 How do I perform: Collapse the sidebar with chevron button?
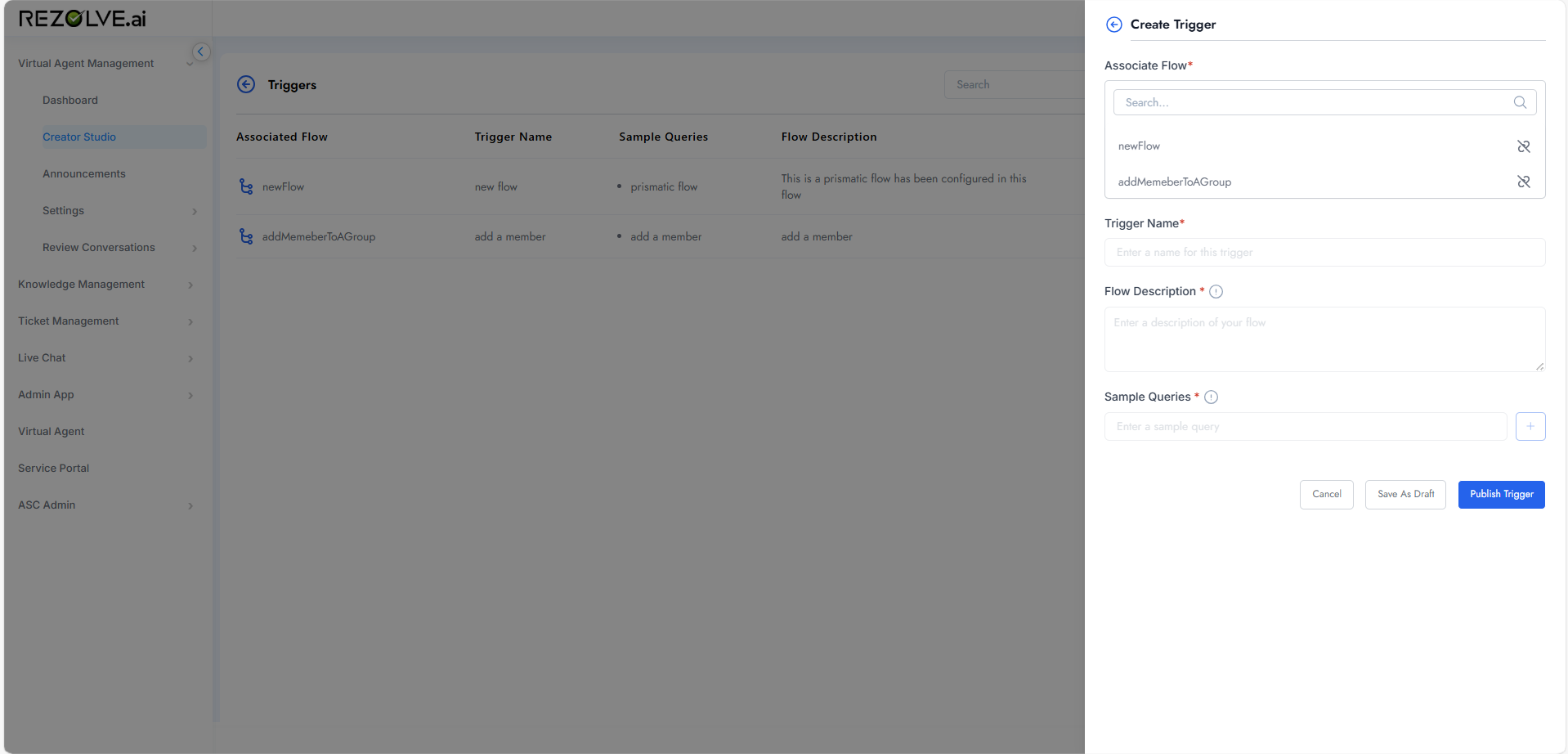point(200,52)
